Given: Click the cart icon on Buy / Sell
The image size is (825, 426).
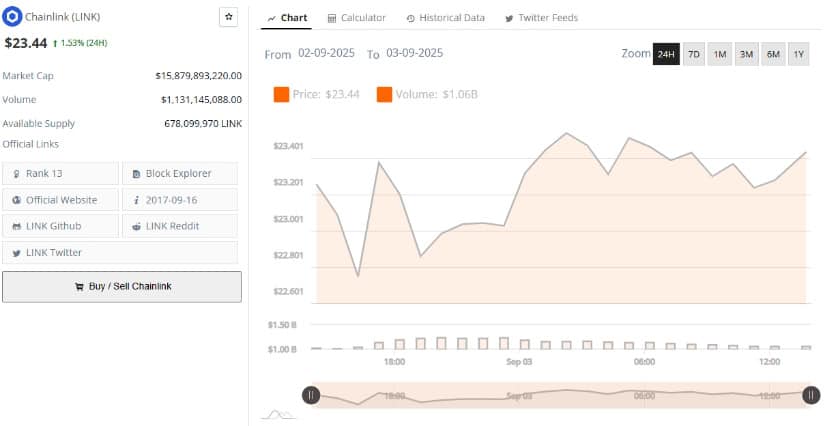Looking at the screenshot, I should tap(79, 287).
